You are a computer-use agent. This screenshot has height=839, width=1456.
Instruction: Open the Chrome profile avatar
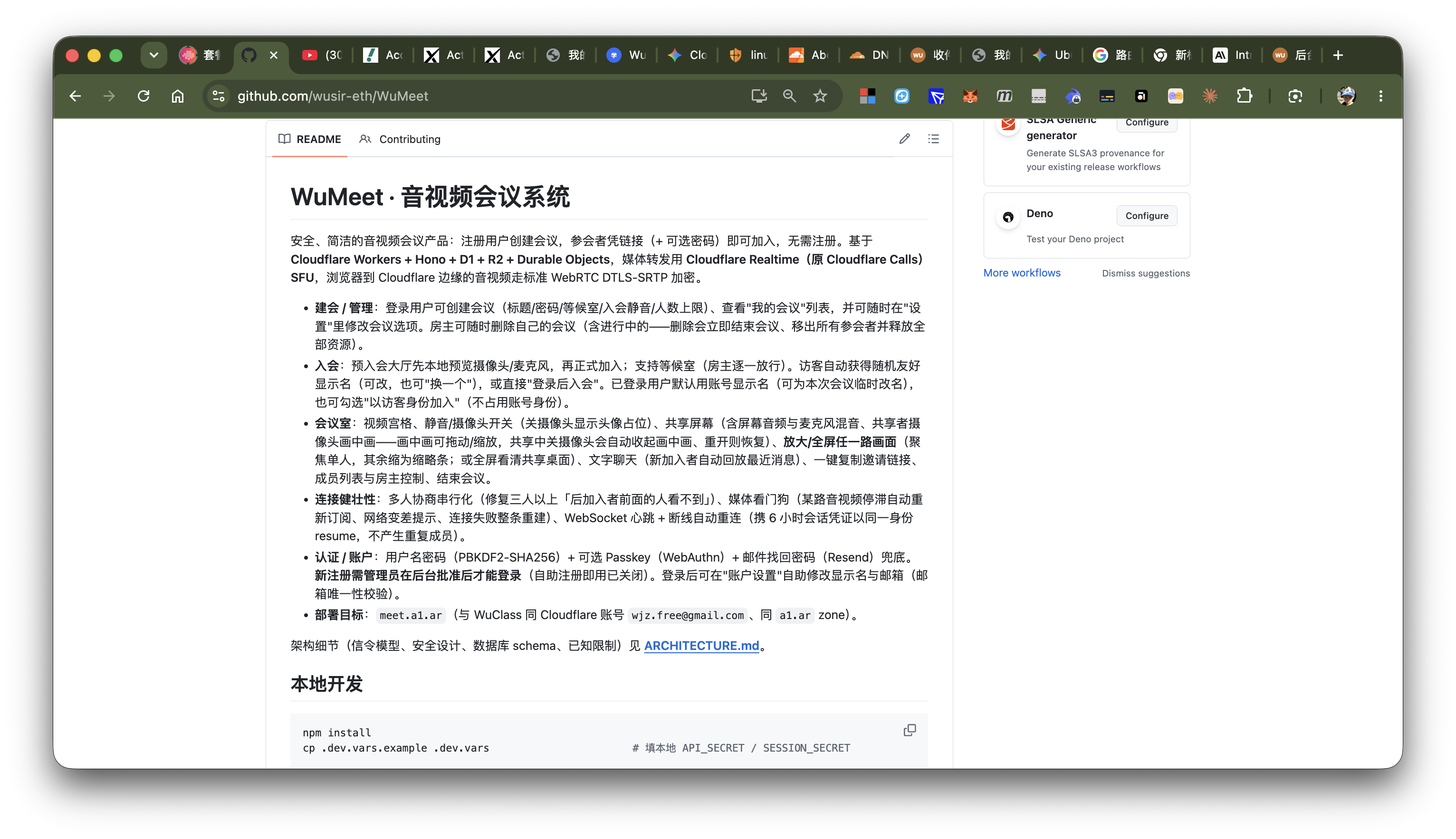pos(1346,95)
